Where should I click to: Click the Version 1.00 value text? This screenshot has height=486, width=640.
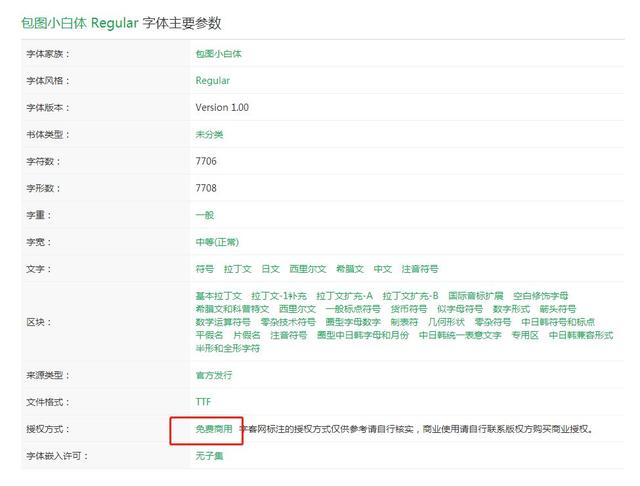[222, 107]
